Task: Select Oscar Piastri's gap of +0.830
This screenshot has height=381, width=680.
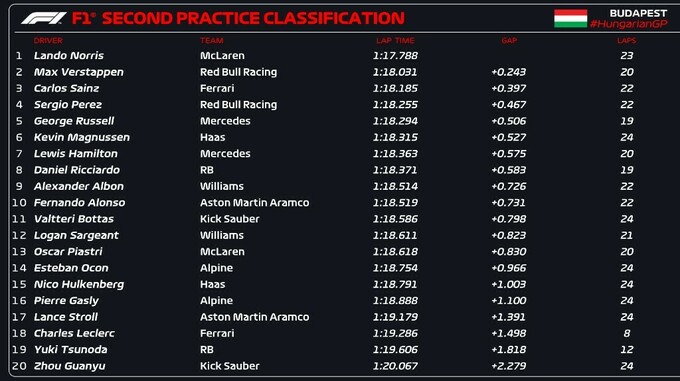Action: coord(509,251)
